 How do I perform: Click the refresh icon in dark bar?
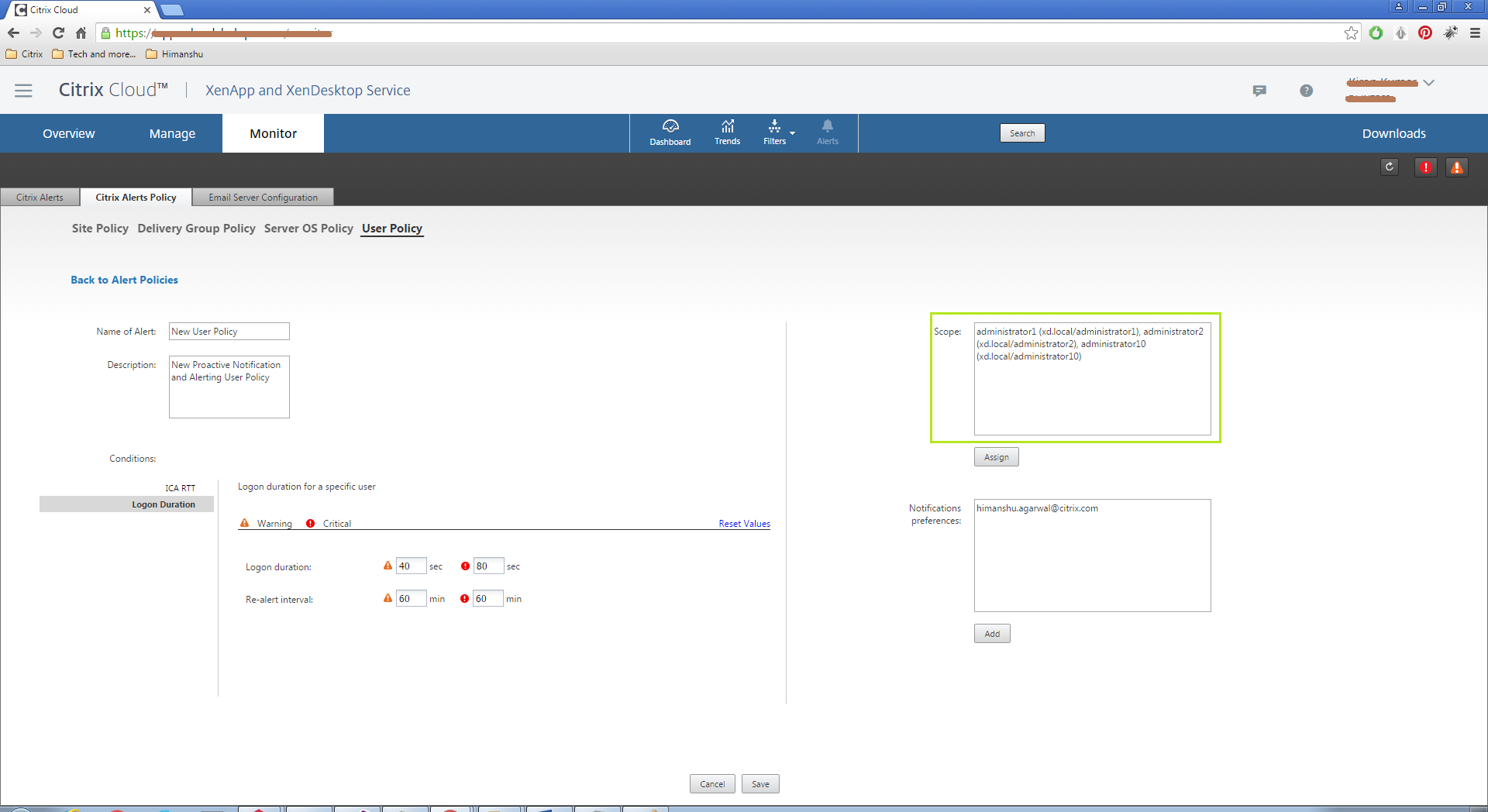[x=1390, y=167]
